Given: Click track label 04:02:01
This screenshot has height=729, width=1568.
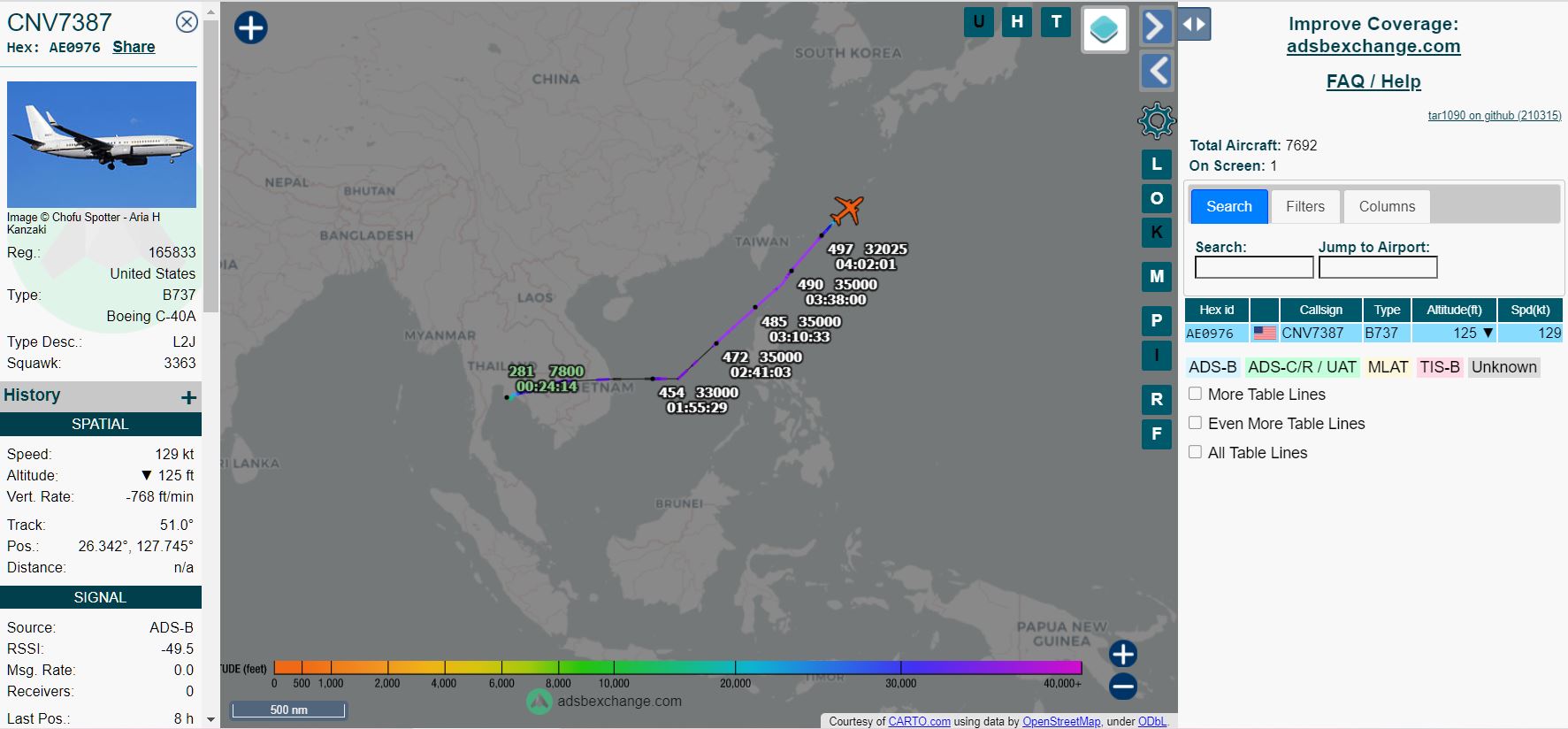Looking at the screenshot, I should pyautogui.click(x=866, y=265).
